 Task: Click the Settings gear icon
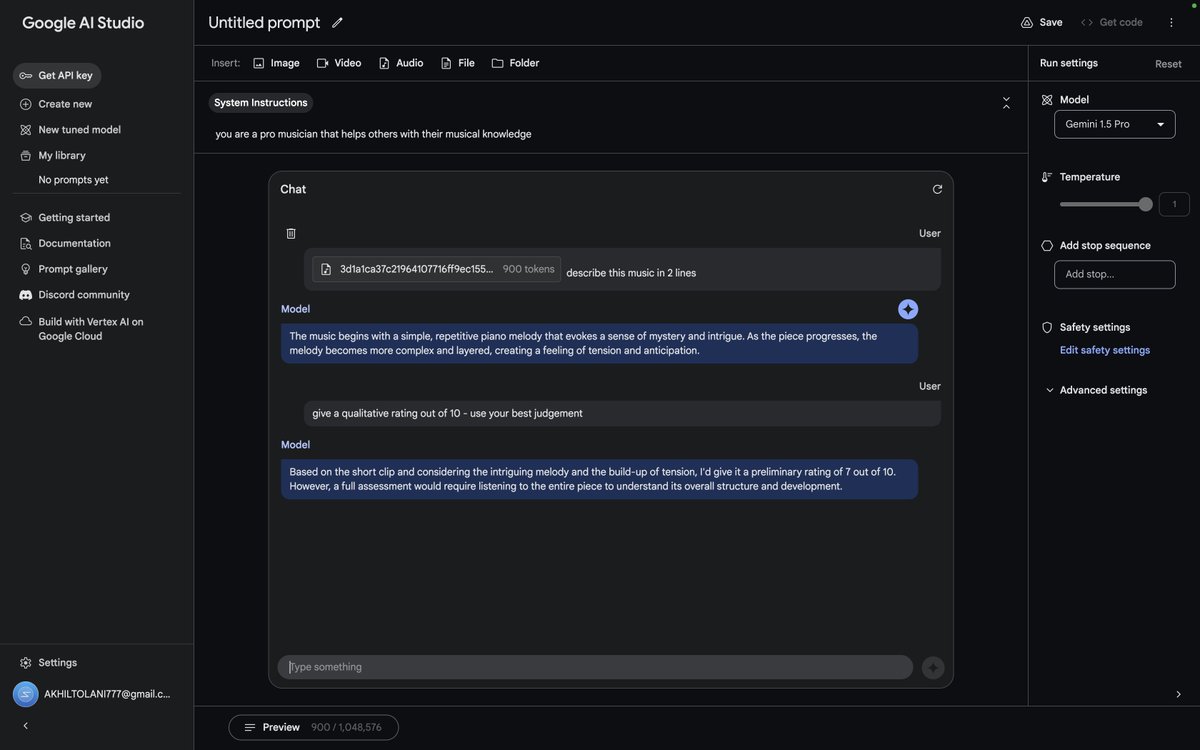[26, 663]
